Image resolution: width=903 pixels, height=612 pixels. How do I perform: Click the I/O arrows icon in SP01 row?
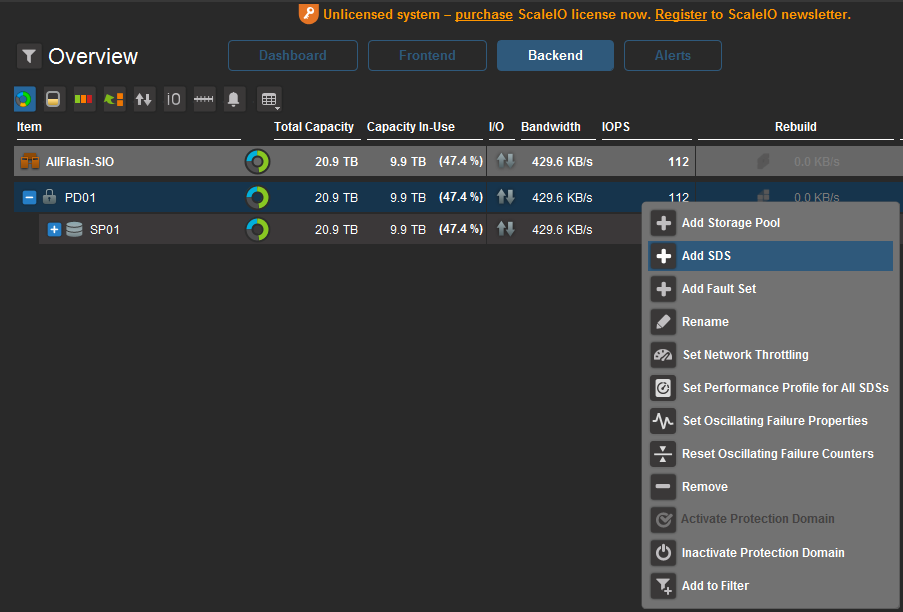[506, 229]
